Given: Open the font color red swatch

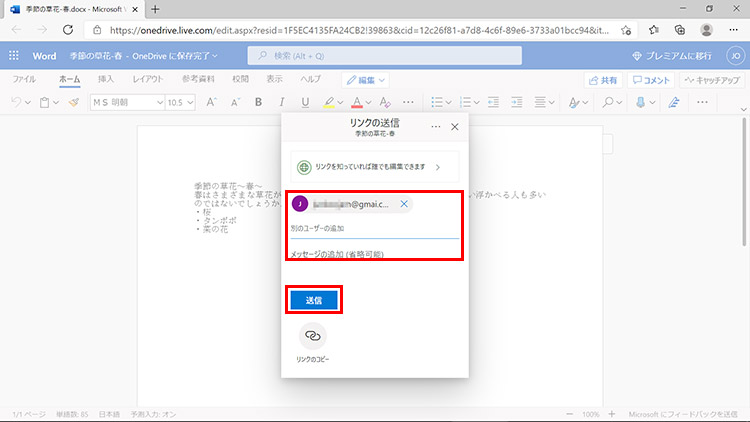Looking at the screenshot, I should 357,102.
